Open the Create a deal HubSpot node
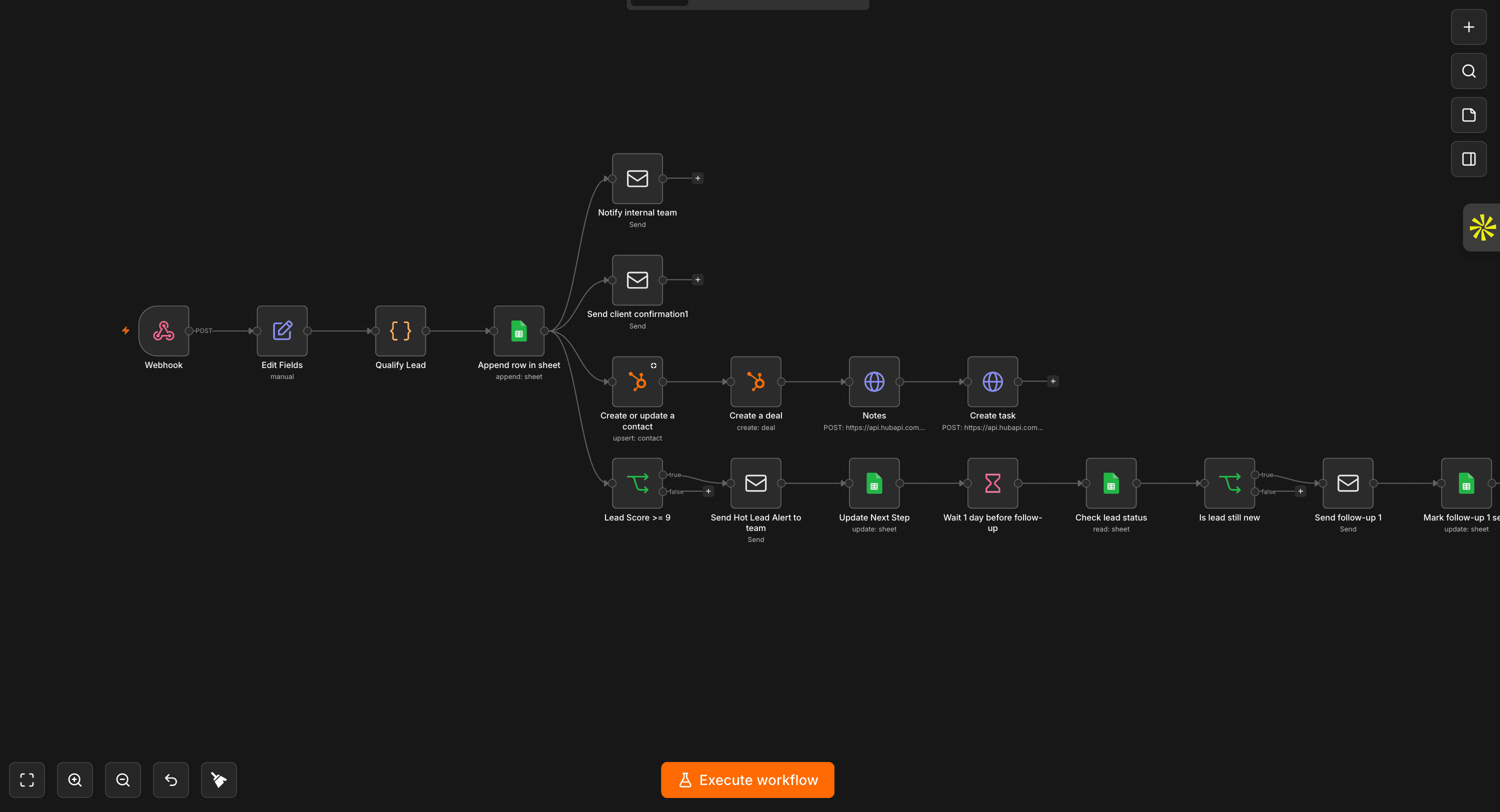 point(756,381)
